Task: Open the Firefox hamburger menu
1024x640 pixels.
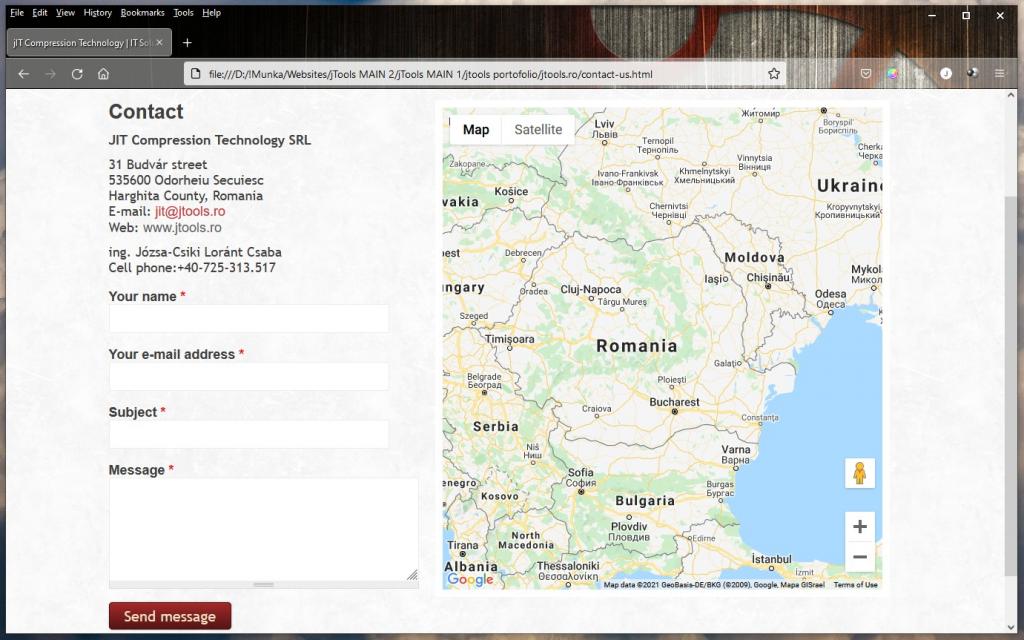Action: [x=999, y=74]
